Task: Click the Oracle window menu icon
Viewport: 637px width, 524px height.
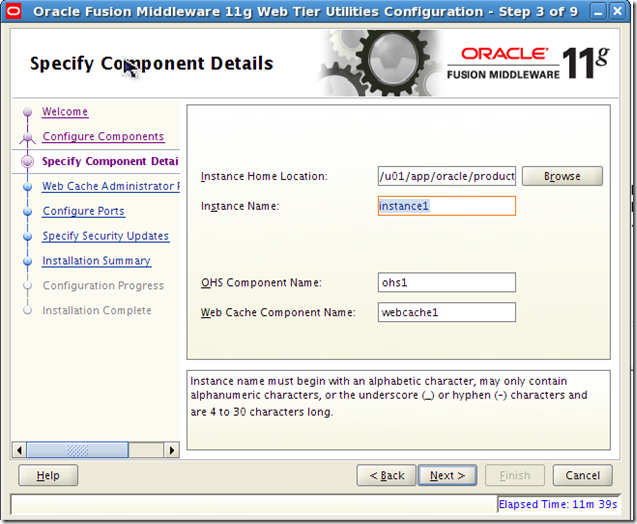Action: coord(13,11)
